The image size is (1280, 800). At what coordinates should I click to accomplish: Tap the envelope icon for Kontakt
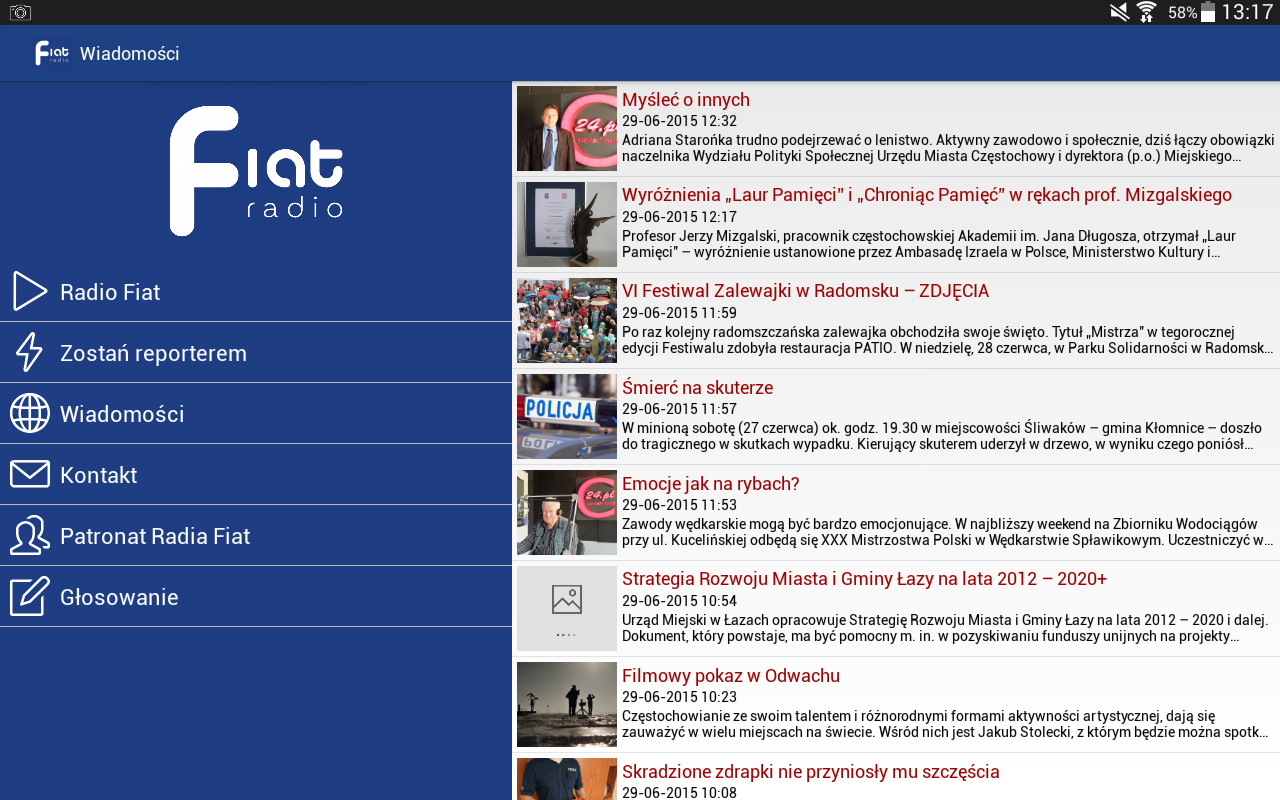(30, 475)
